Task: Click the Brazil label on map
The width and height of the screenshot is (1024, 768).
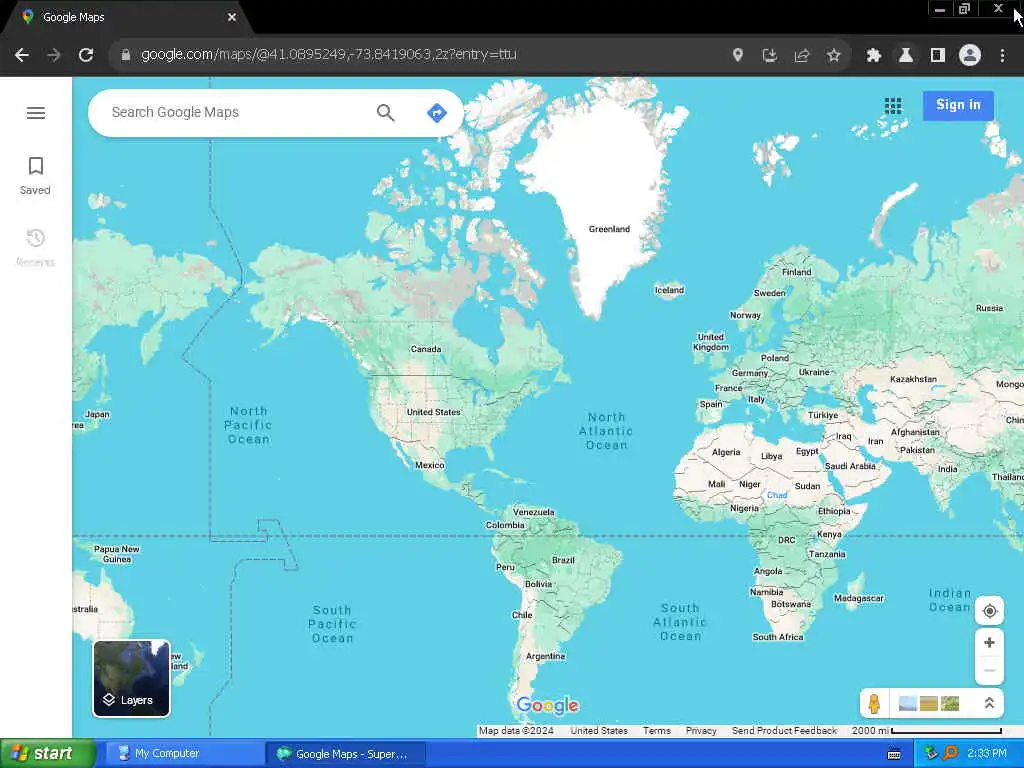Action: pyautogui.click(x=563, y=560)
